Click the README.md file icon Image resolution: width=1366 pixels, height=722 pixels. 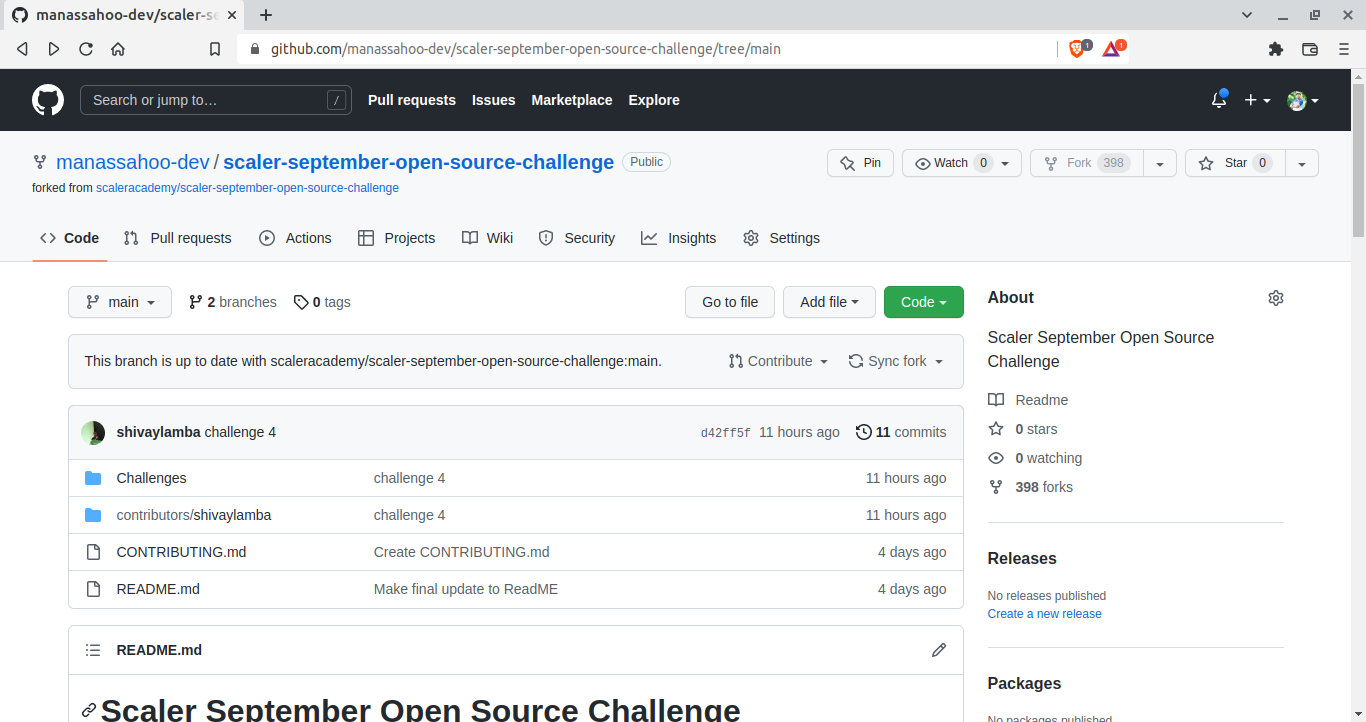pos(93,588)
